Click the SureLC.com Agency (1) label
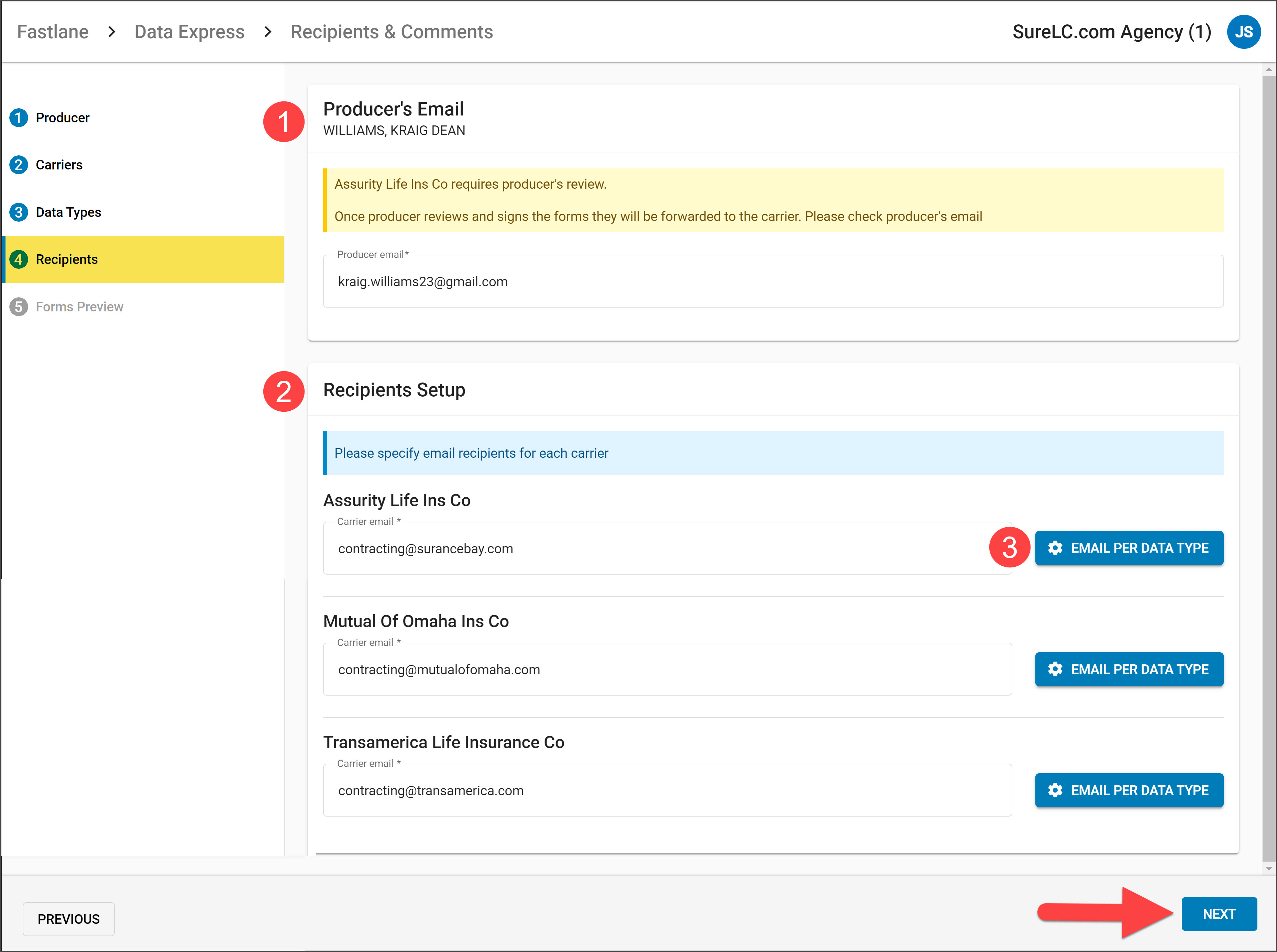Viewport: 1277px width, 952px height. pyautogui.click(x=1112, y=32)
